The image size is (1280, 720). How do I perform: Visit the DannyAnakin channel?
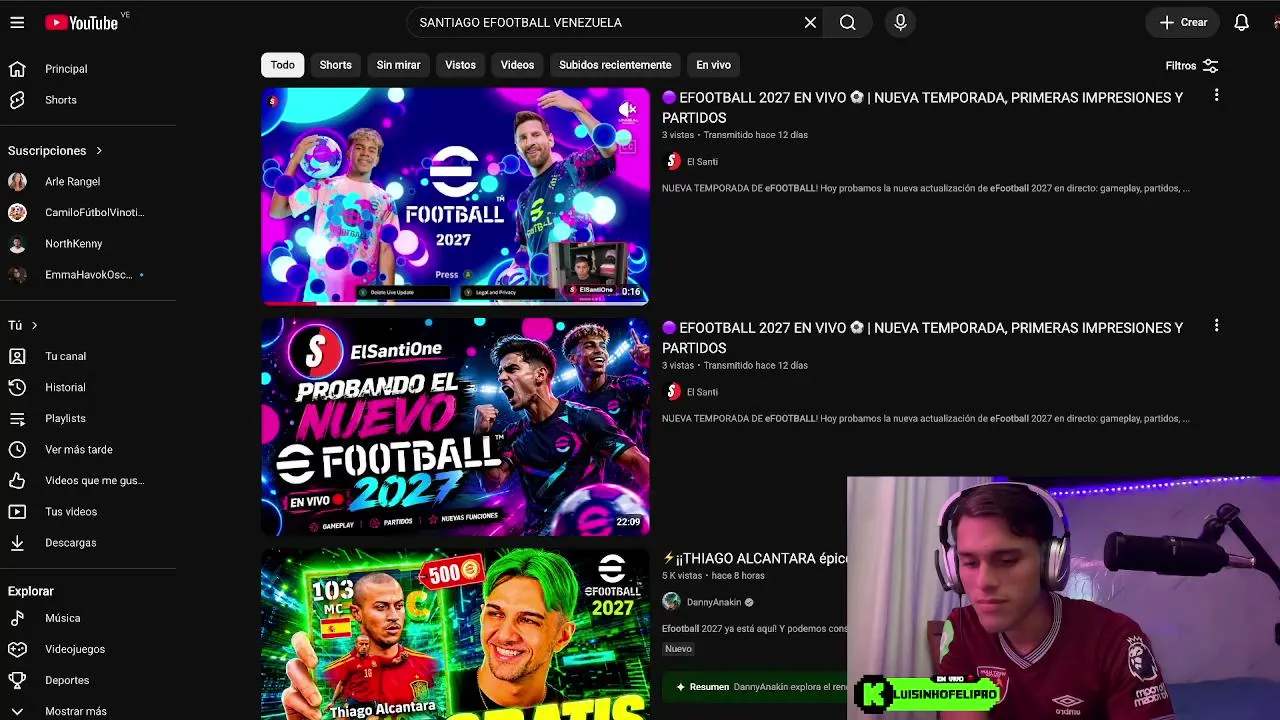coord(714,602)
